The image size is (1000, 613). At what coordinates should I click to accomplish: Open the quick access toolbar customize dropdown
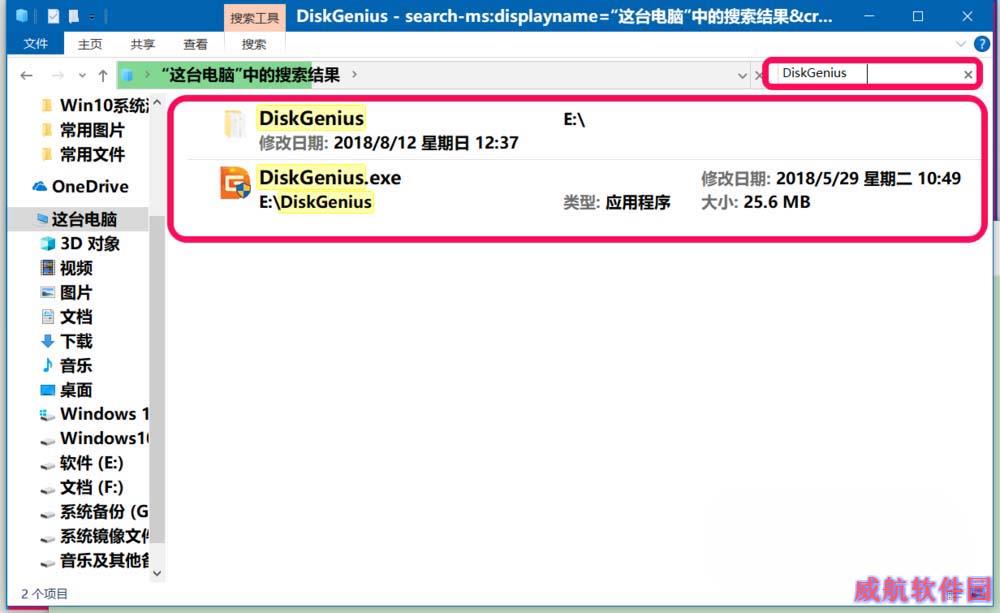coord(92,17)
